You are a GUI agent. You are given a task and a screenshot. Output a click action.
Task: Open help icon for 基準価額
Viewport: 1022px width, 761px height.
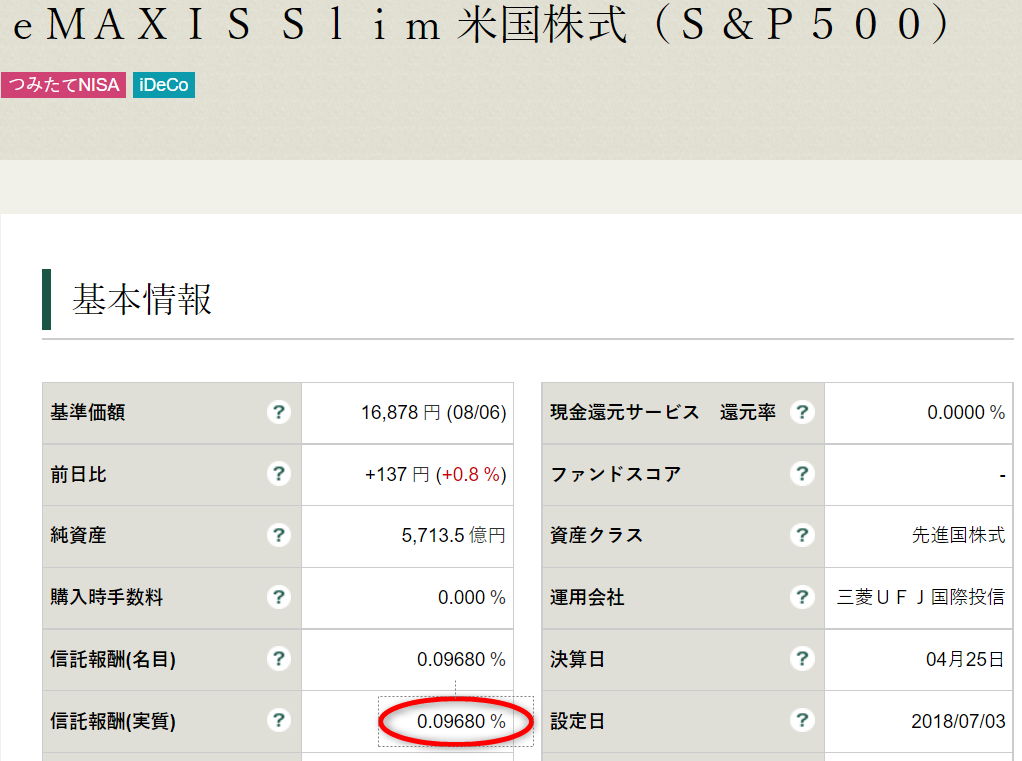279,412
